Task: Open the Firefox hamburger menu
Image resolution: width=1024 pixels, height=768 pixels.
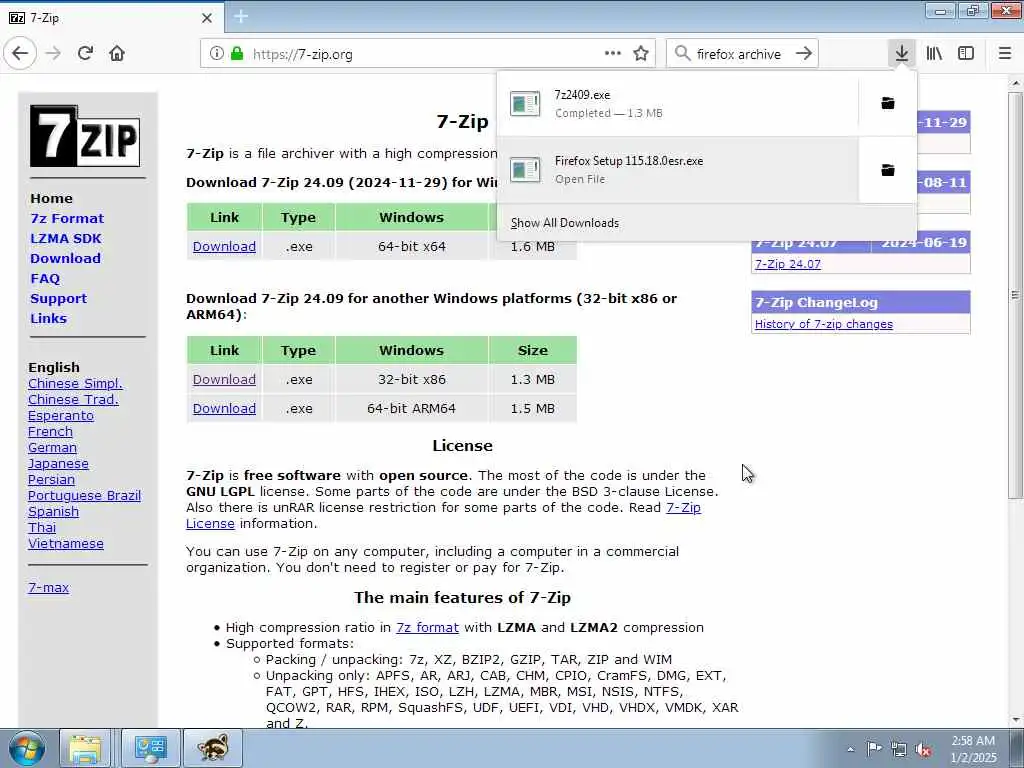Action: coord(1005,54)
